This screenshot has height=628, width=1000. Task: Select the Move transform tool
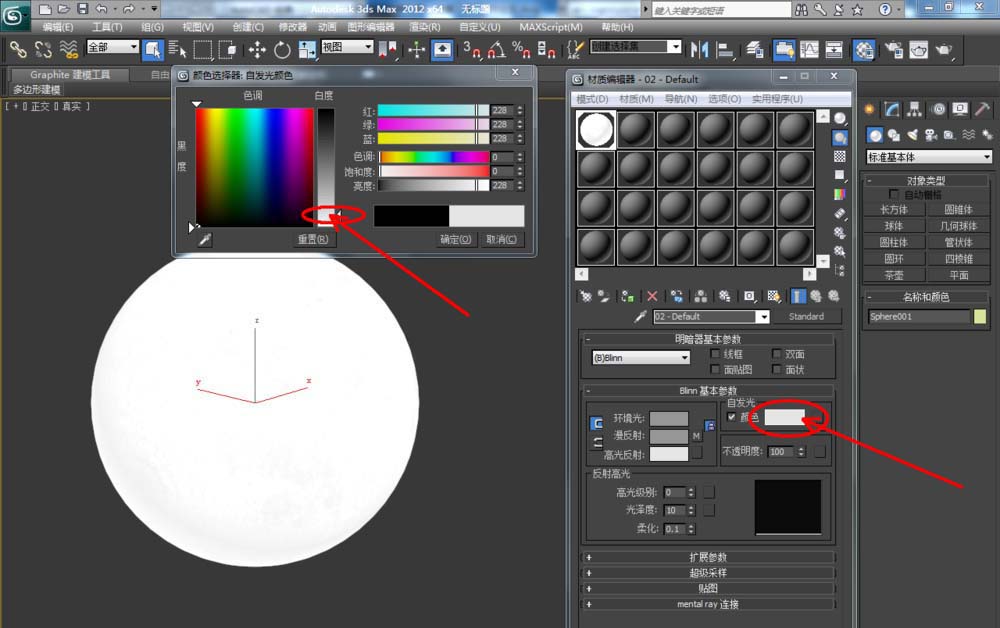[257, 49]
